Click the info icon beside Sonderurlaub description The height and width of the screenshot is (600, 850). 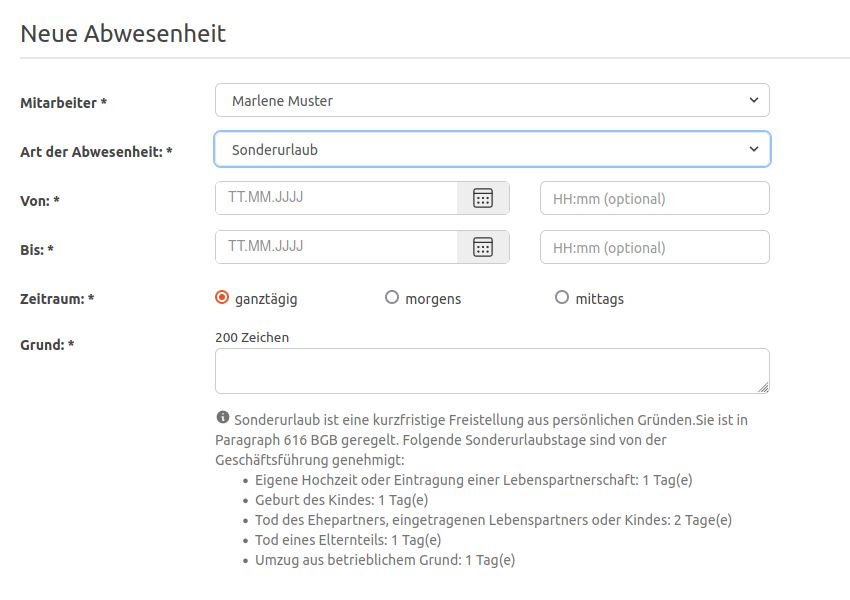pos(222,417)
